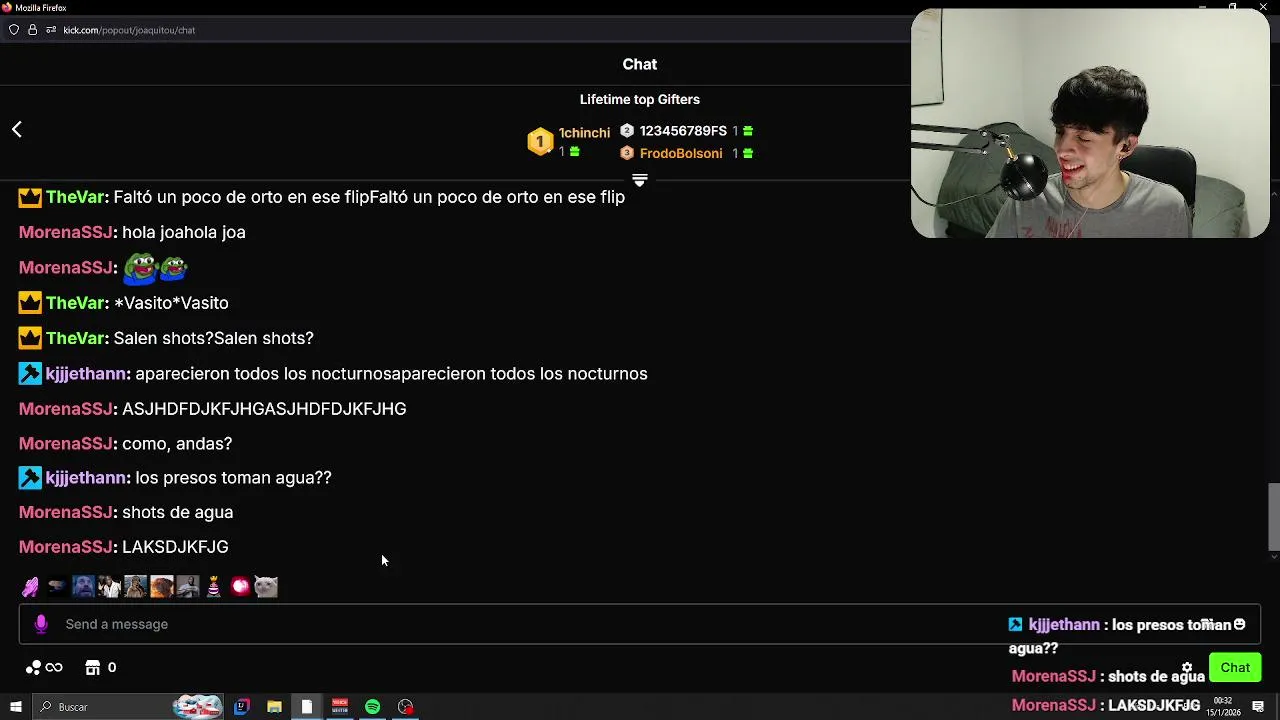Image resolution: width=1280 pixels, height=720 pixels.
Task: Open the Windows Start menu
Action: 15,707
